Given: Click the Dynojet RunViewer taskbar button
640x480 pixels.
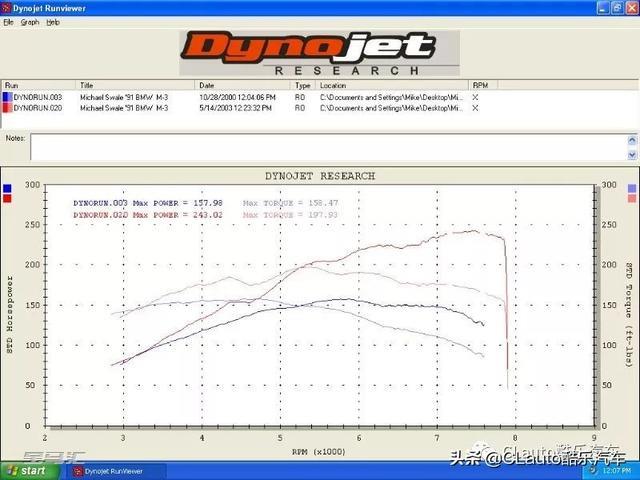Looking at the screenshot, I should pyautogui.click(x=116, y=471).
